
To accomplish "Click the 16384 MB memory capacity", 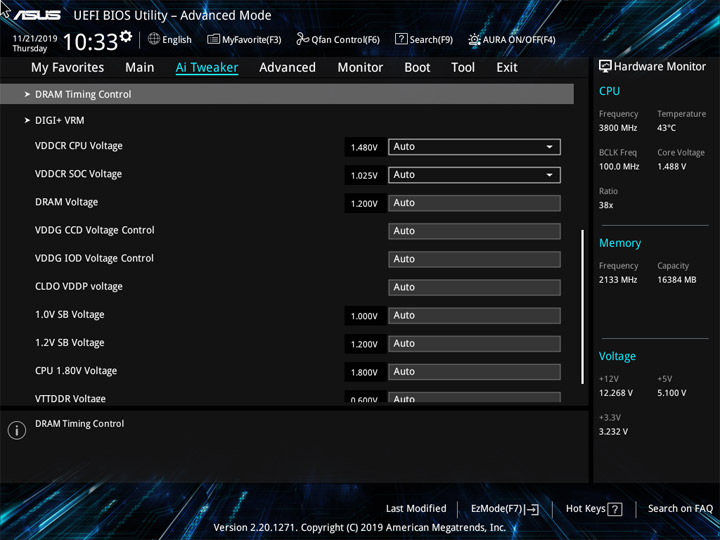I will pos(676,280).
